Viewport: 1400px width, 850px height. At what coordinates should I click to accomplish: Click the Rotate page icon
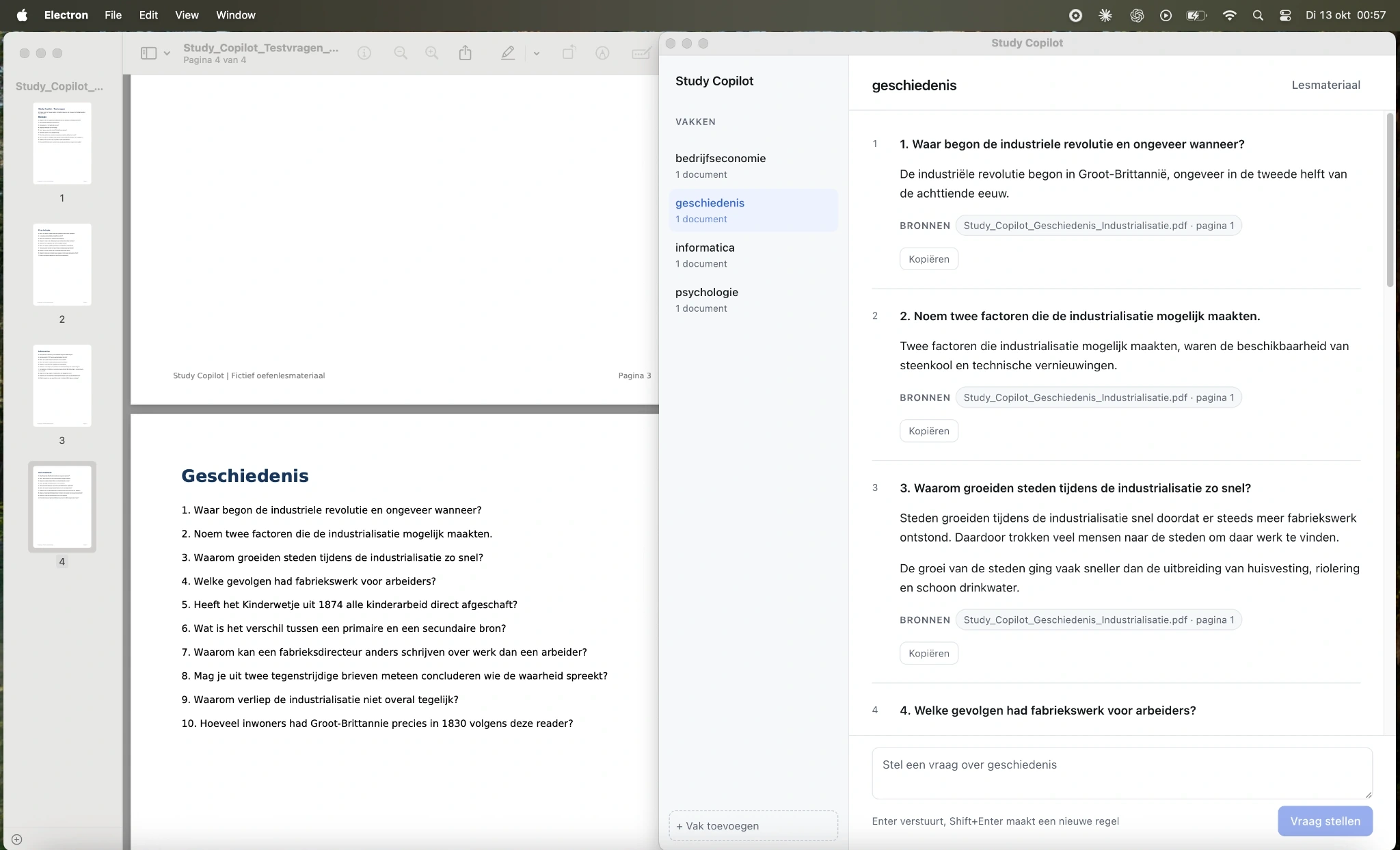pos(569,53)
